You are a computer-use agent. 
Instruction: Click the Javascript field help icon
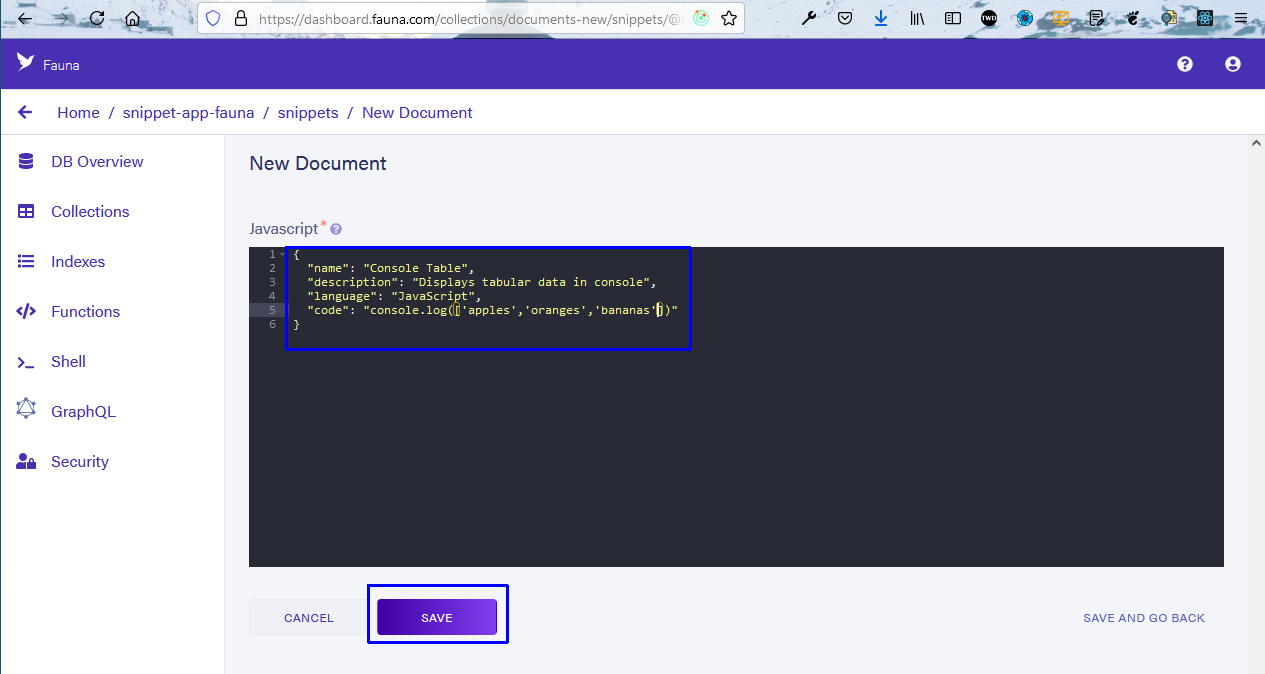[336, 229]
